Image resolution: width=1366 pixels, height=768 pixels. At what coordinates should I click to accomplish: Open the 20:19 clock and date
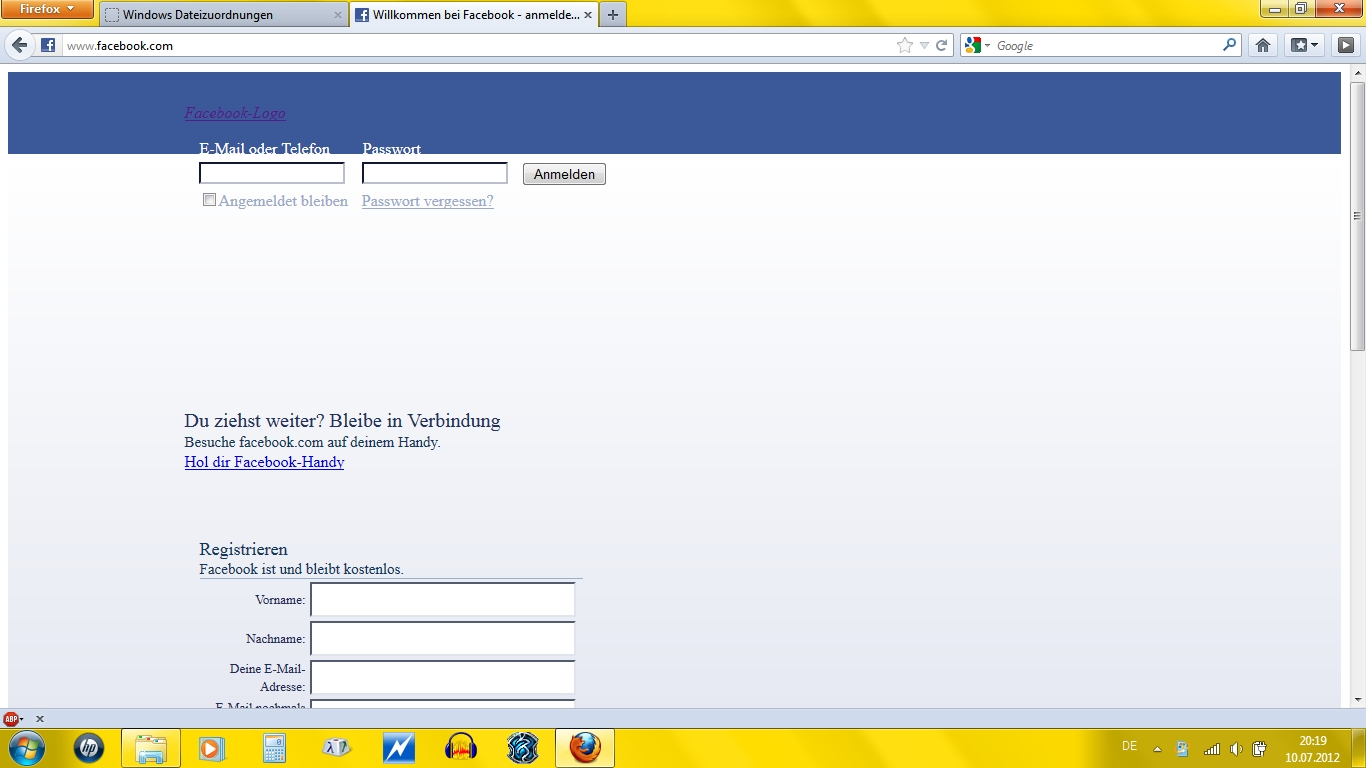coord(1312,748)
